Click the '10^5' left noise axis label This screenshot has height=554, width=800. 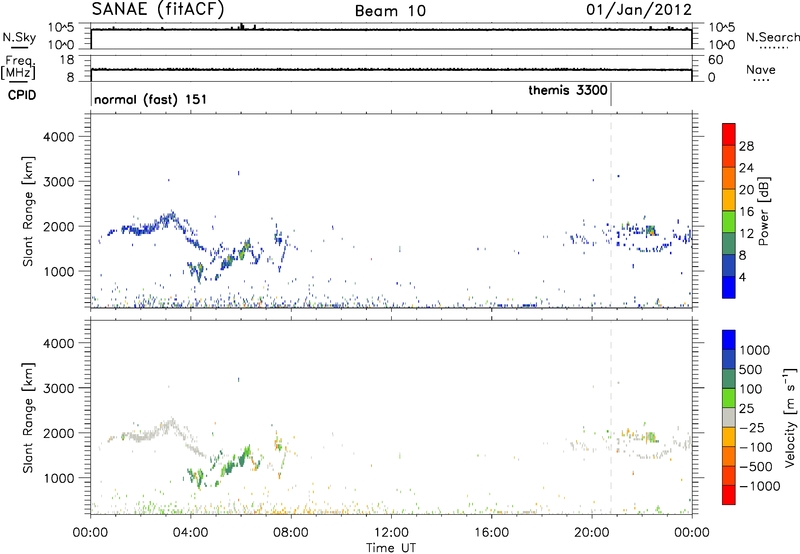(60, 27)
